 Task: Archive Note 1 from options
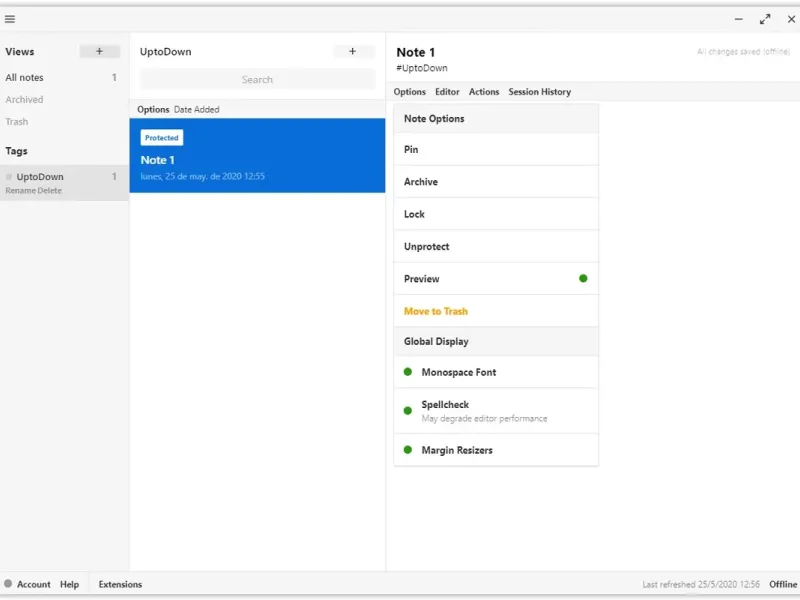(496, 182)
